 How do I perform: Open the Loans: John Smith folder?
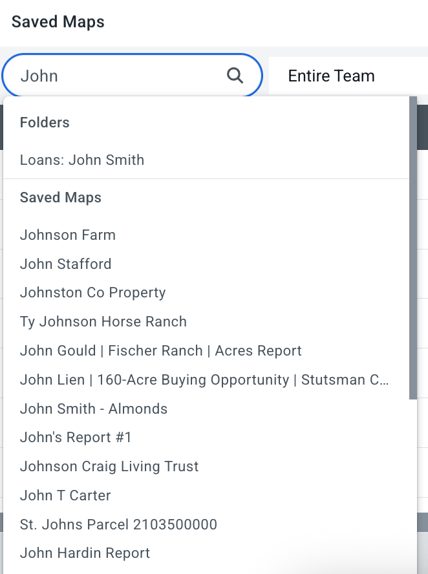click(x=206, y=160)
